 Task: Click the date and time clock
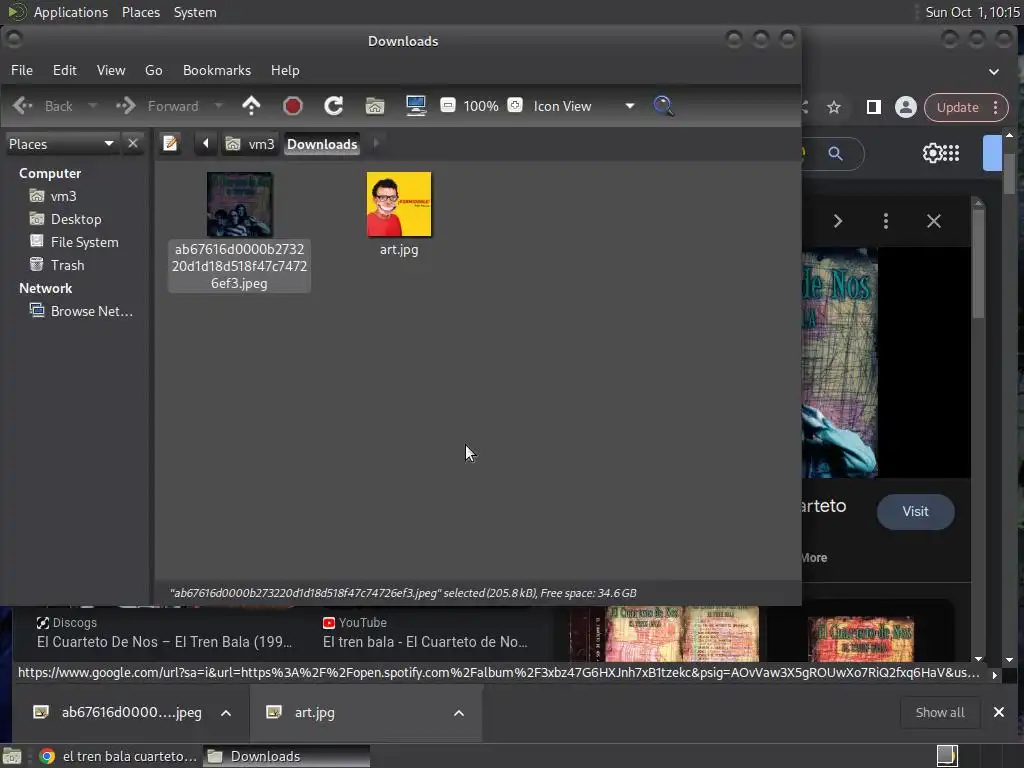click(972, 12)
